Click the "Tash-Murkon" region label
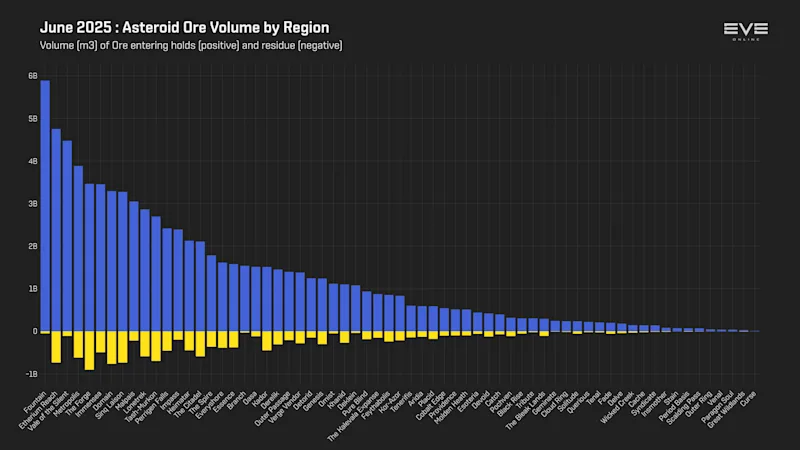Screen dimensions: 800x450 coord(142,407)
